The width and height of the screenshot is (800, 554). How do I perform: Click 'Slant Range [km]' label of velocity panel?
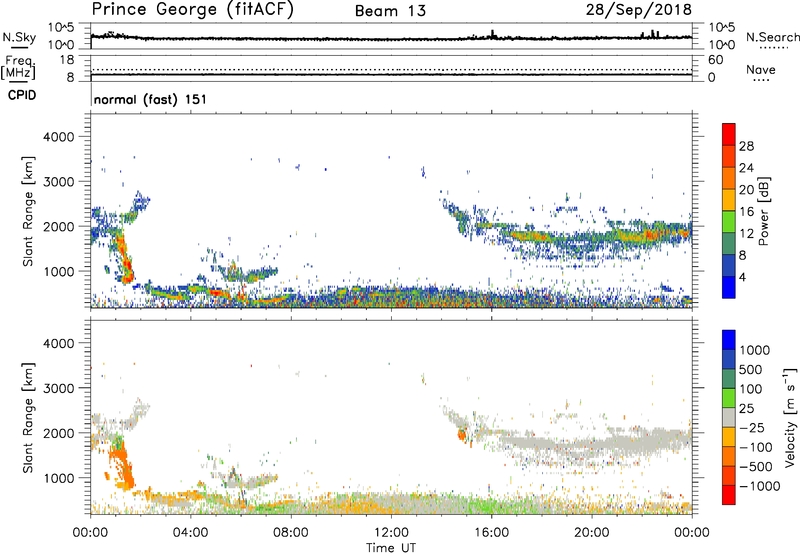[28, 418]
